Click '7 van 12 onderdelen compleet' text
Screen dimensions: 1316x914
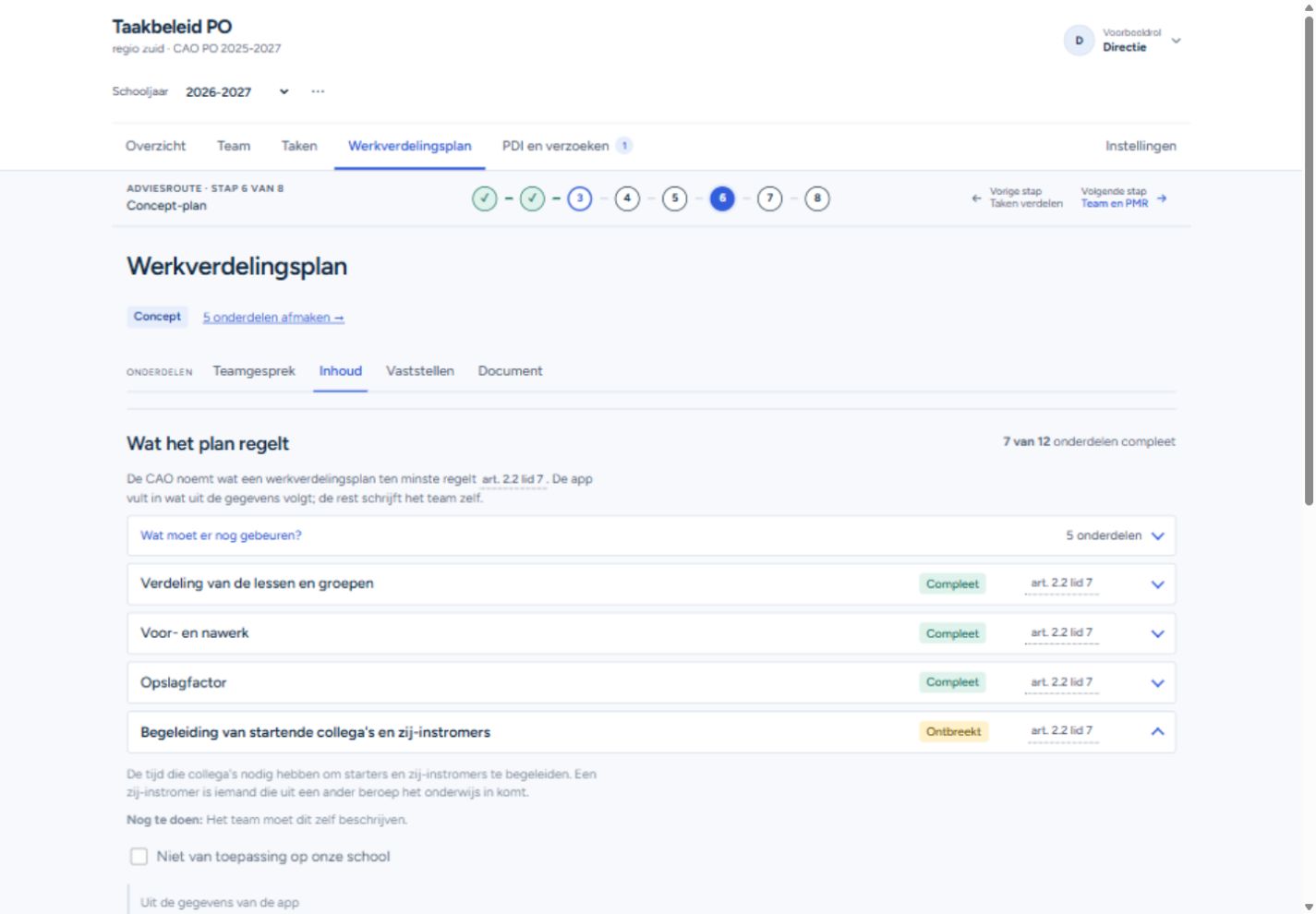click(x=1089, y=441)
